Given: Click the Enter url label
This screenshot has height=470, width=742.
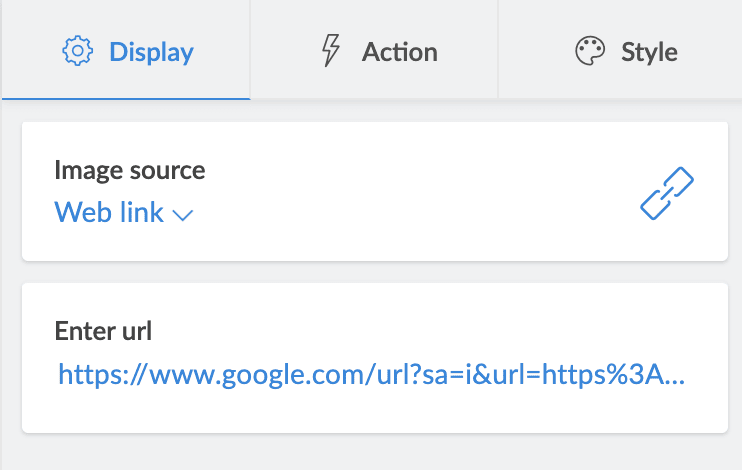Looking at the screenshot, I should click(102, 330).
